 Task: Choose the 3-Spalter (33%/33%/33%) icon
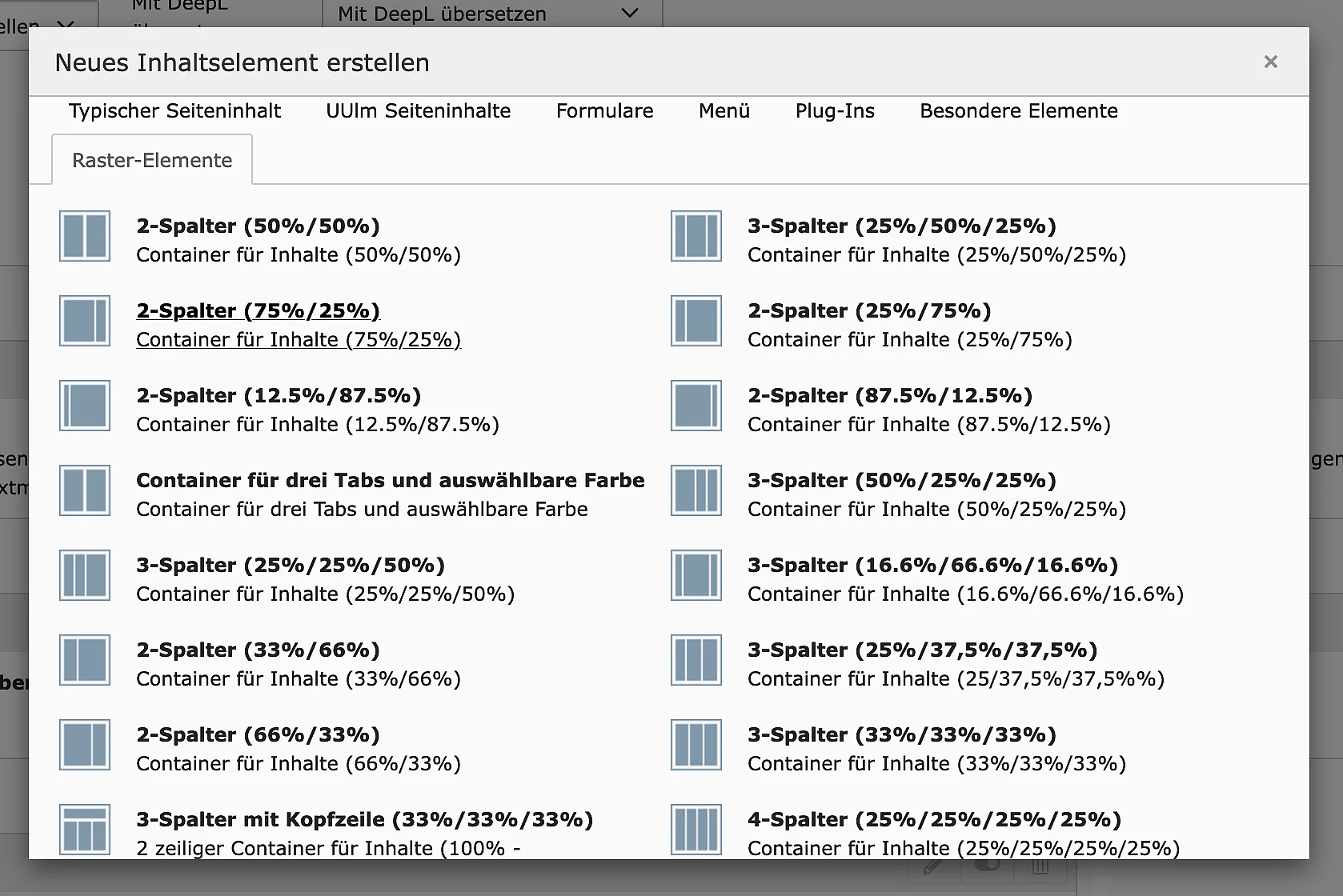696,745
